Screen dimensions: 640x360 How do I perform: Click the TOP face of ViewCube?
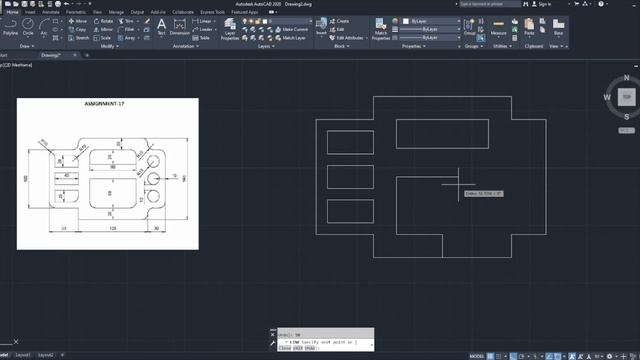click(626, 97)
